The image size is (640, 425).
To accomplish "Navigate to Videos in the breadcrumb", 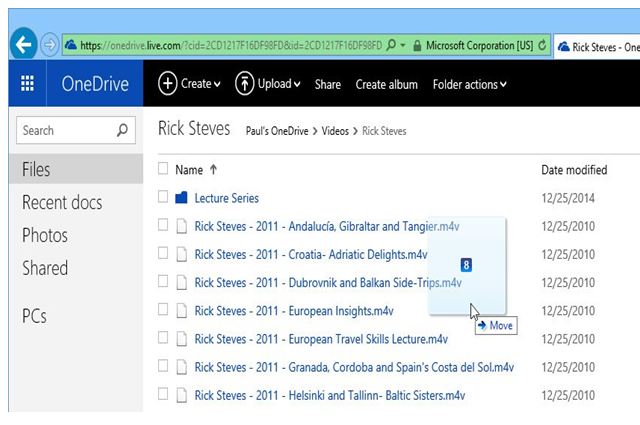I will coord(337,131).
